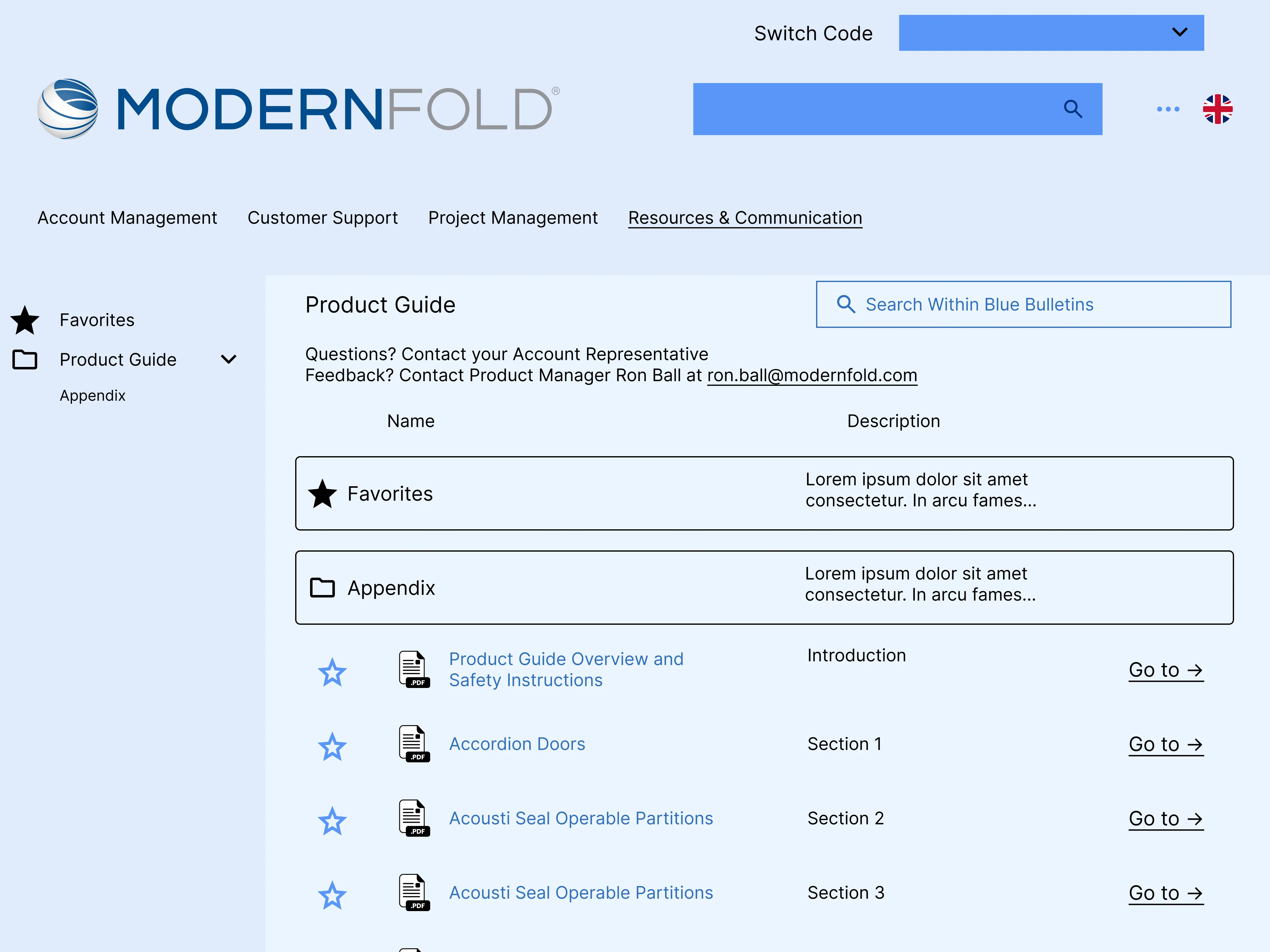Click the Search Within Blue Bulletins field
This screenshot has height=952, width=1270.
click(1023, 304)
